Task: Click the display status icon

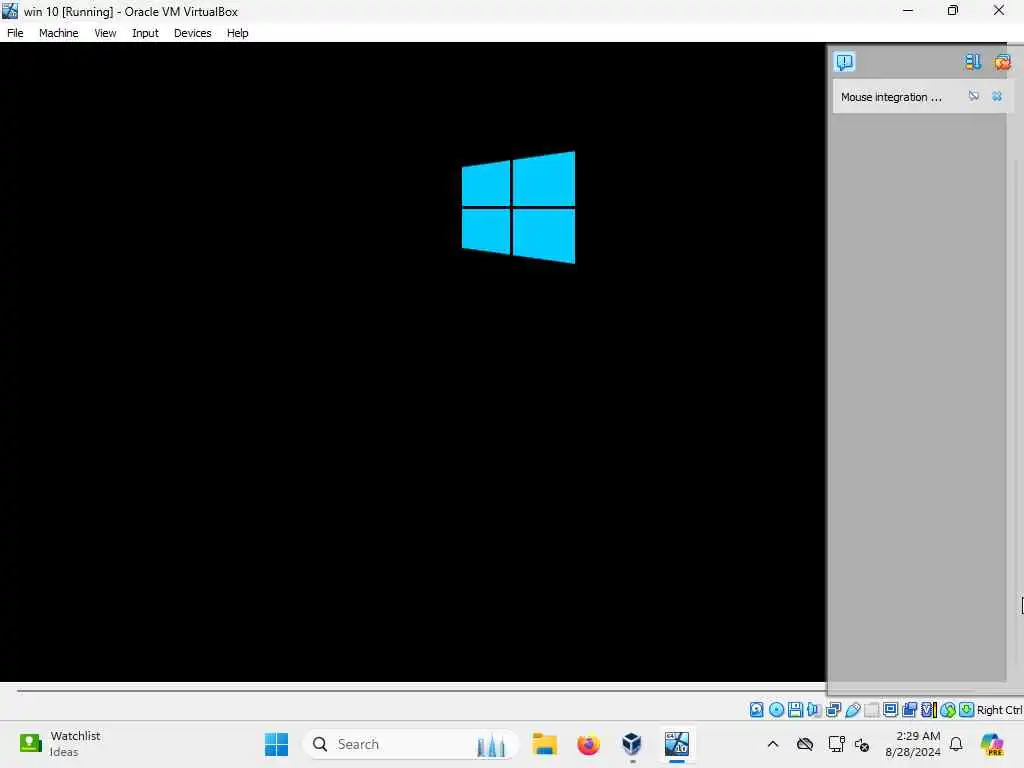Action: (x=890, y=709)
